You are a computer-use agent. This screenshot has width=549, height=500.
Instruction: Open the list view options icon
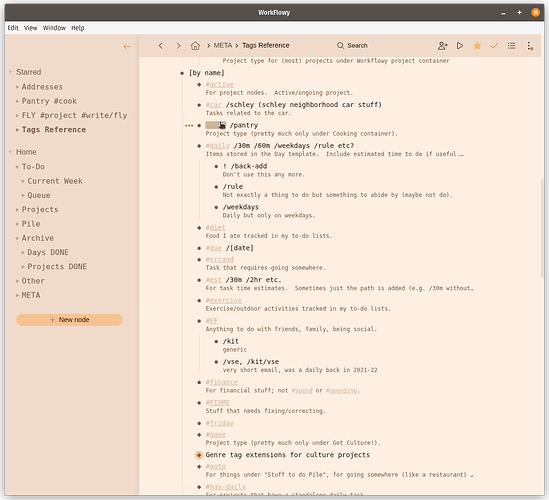[x=511, y=46]
